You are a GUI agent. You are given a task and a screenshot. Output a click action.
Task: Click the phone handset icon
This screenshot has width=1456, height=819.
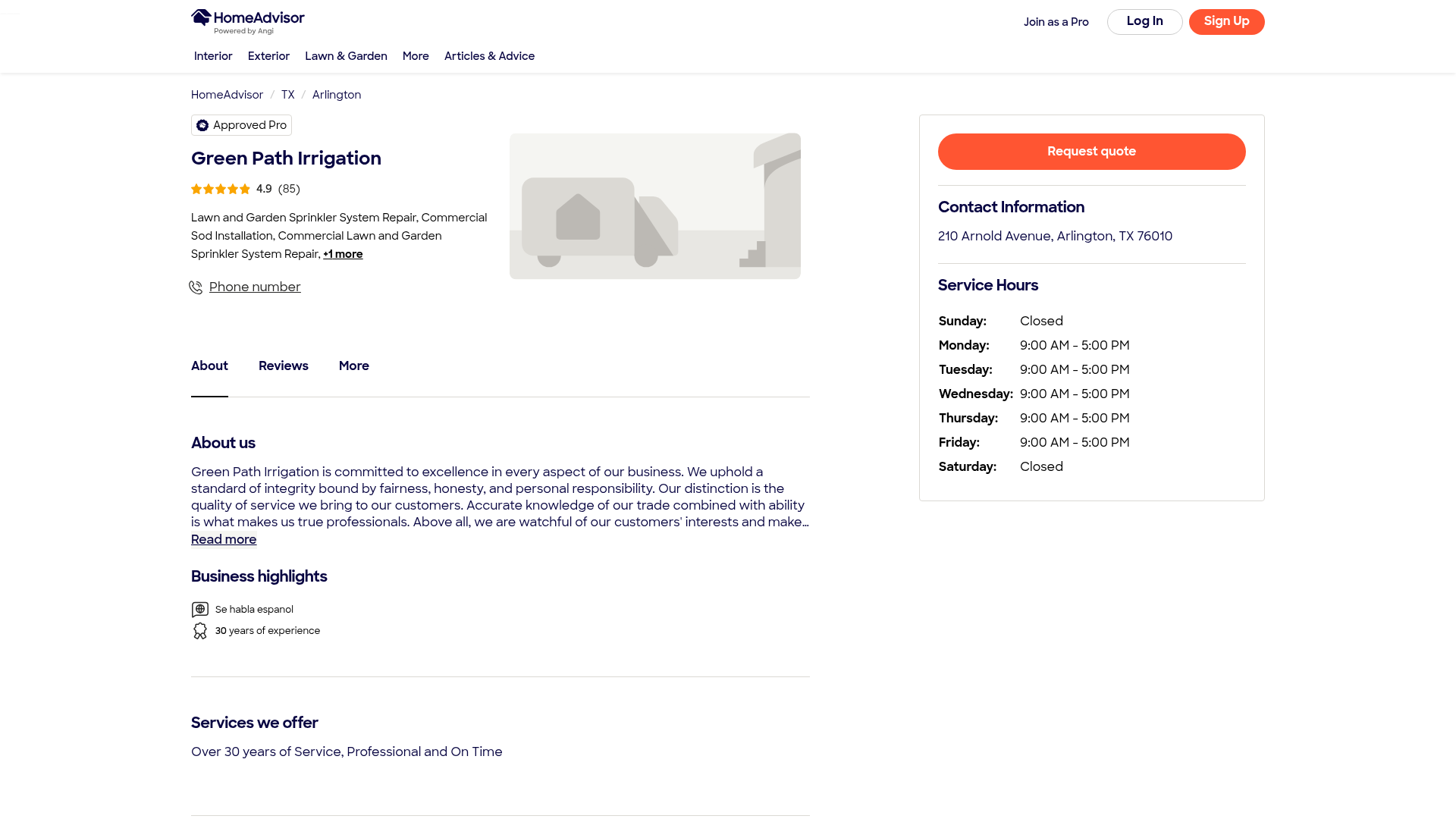(x=196, y=287)
